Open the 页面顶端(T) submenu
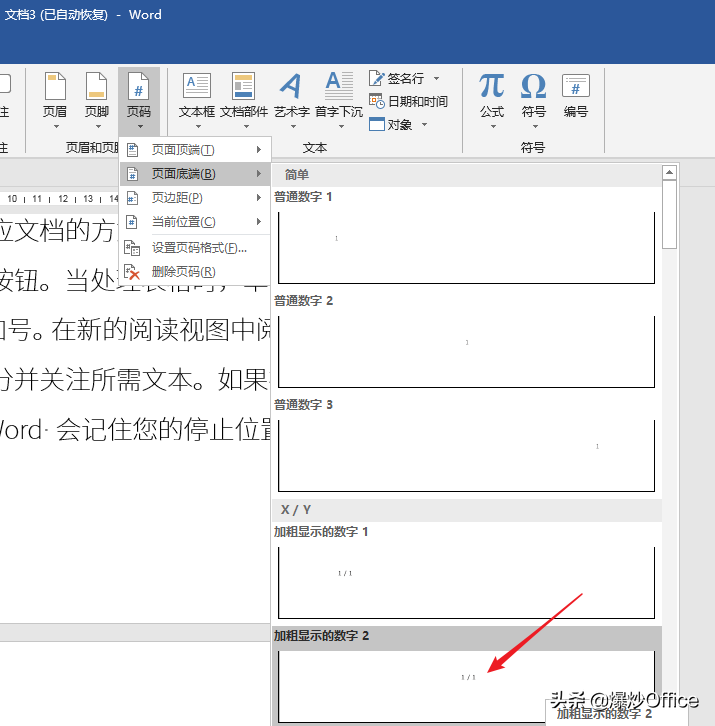The height and width of the screenshot is (726, 715). pyautogui.click(x=195, y=150)
